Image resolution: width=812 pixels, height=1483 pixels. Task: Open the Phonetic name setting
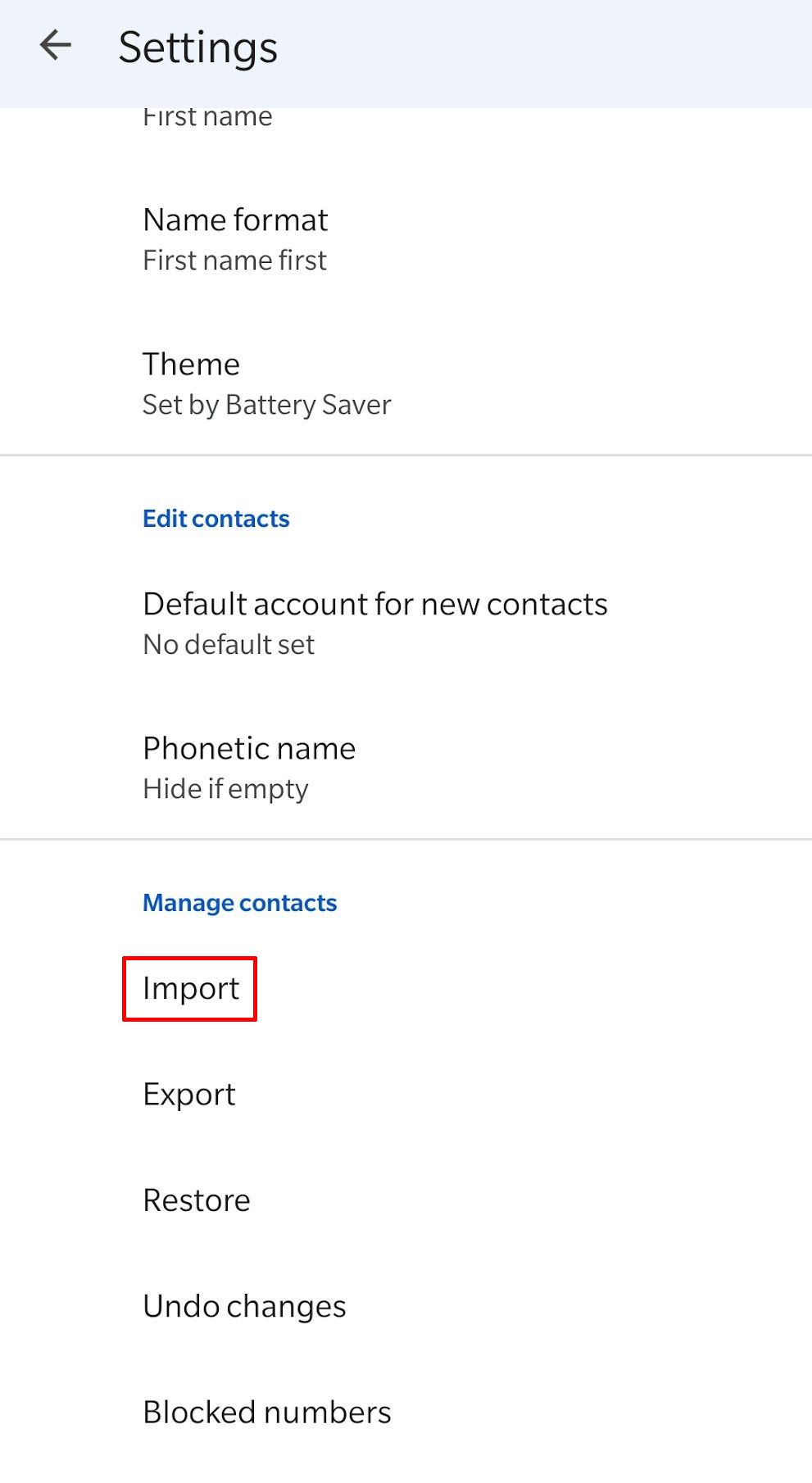pyautogui.click(x=249, y=748)
